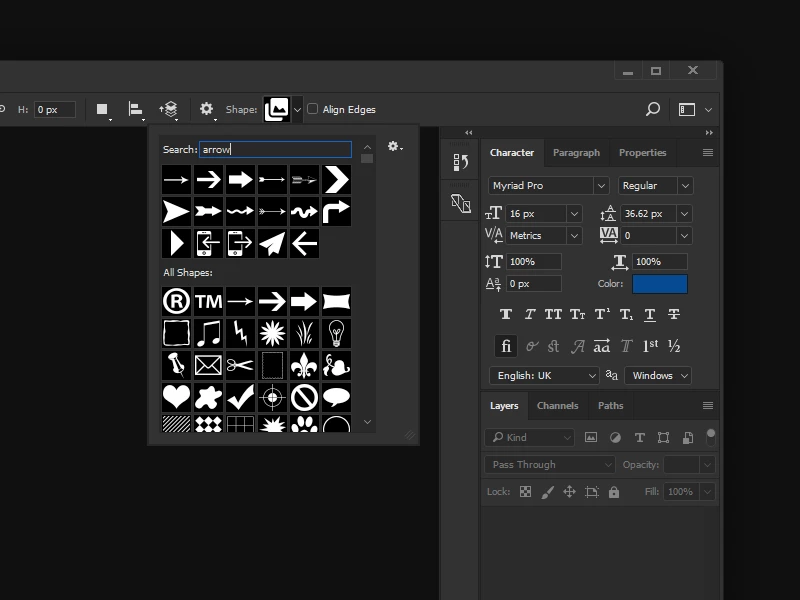Toggle Small Caps text style
Screen dimensions: 800x600
coord(578,314)
